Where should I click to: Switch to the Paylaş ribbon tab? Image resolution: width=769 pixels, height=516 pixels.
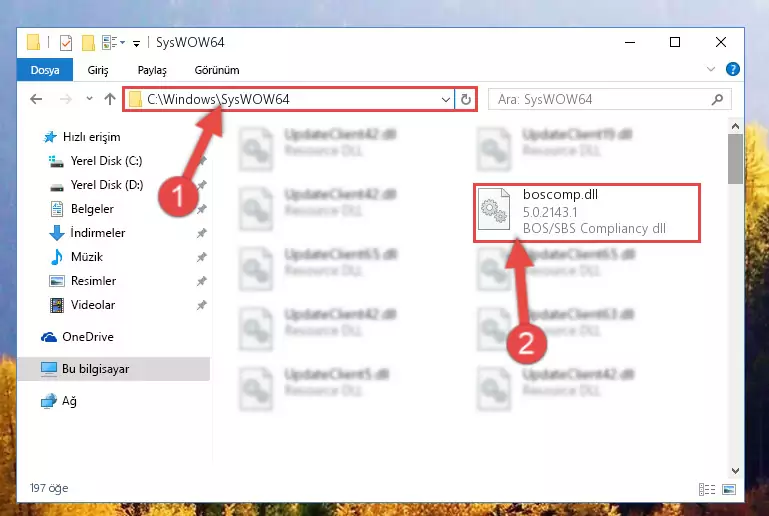pyautogui.click(x=152, y=70)
